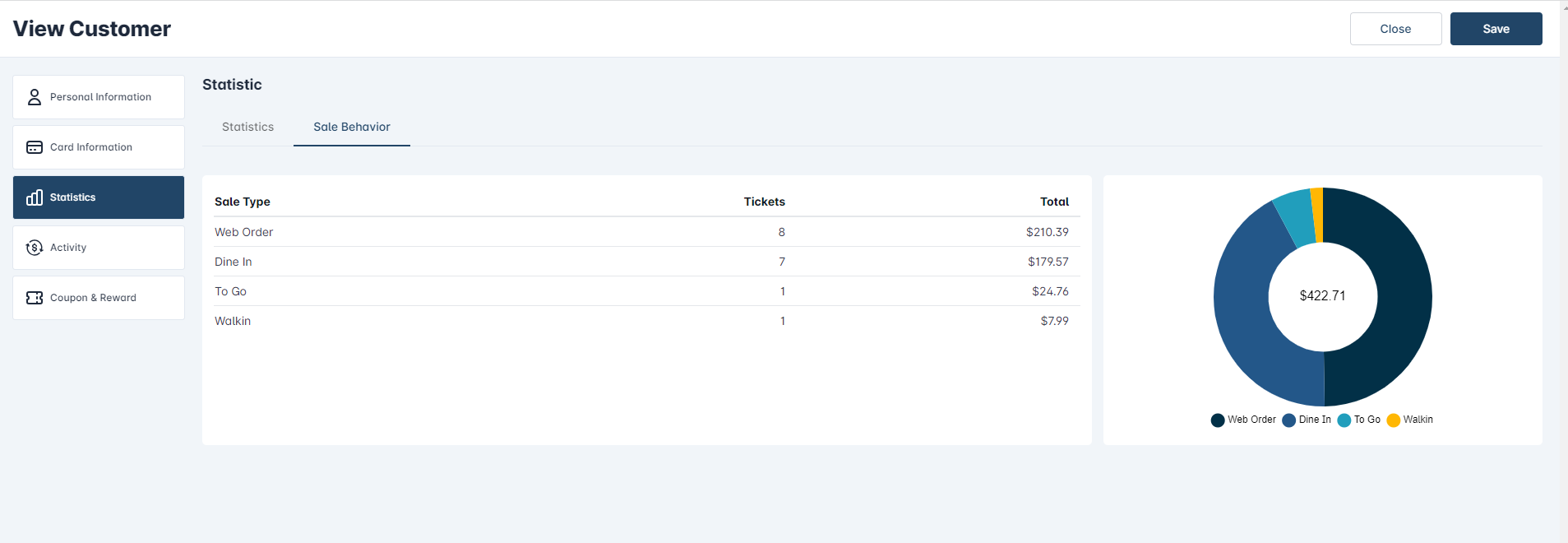The width and height of the screenshot is (1568, 543).
Task: Select the Sale Behavior tab
Action: click(351, 127)
